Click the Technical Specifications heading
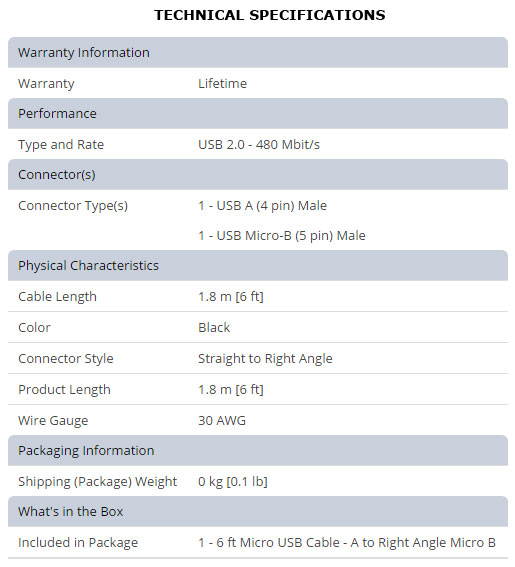 pyautogui.click(x=269, y=15)
